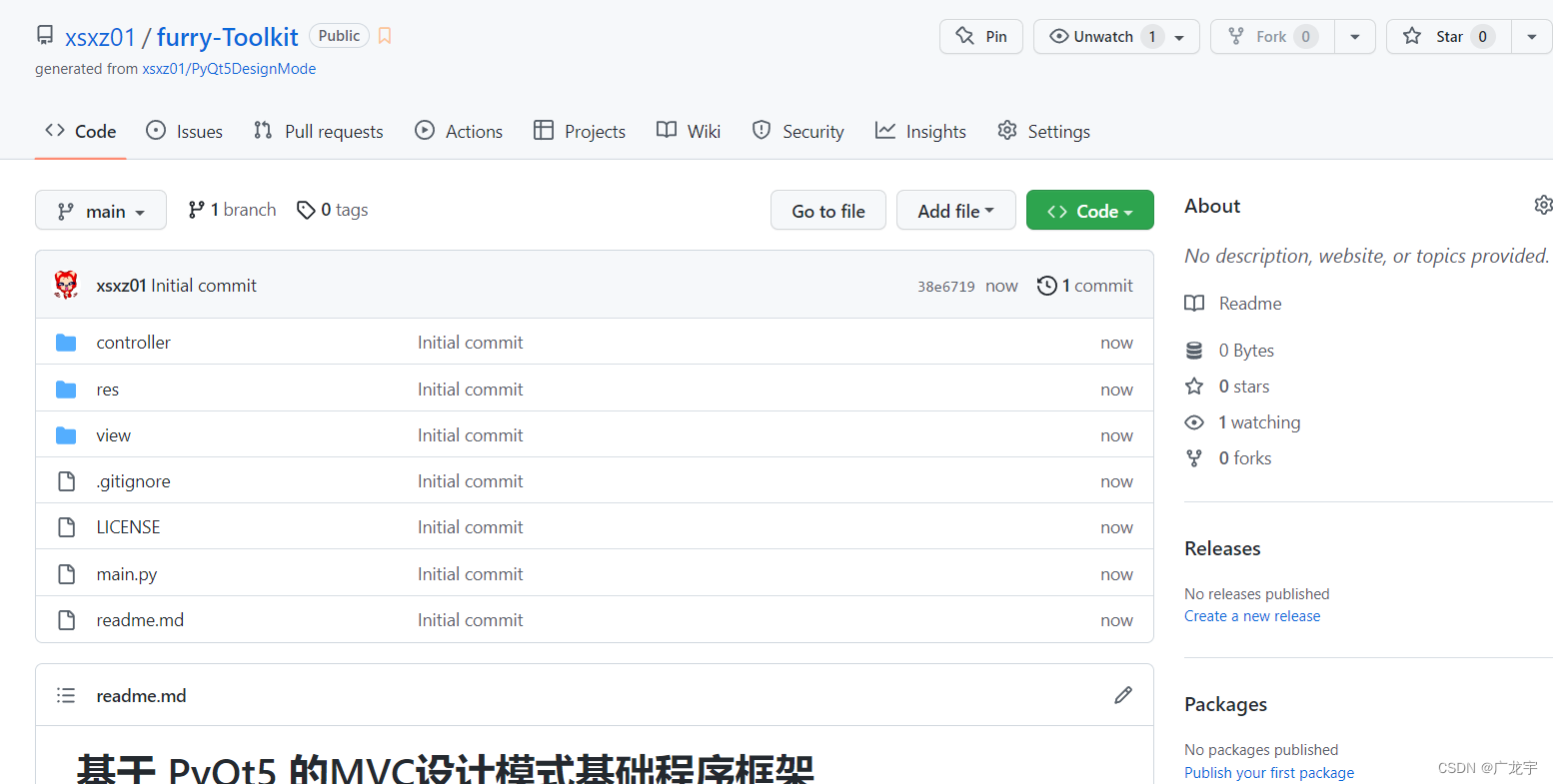Open the LICENSE file name
Screen dimensions: 1553x784
(128, 527)
